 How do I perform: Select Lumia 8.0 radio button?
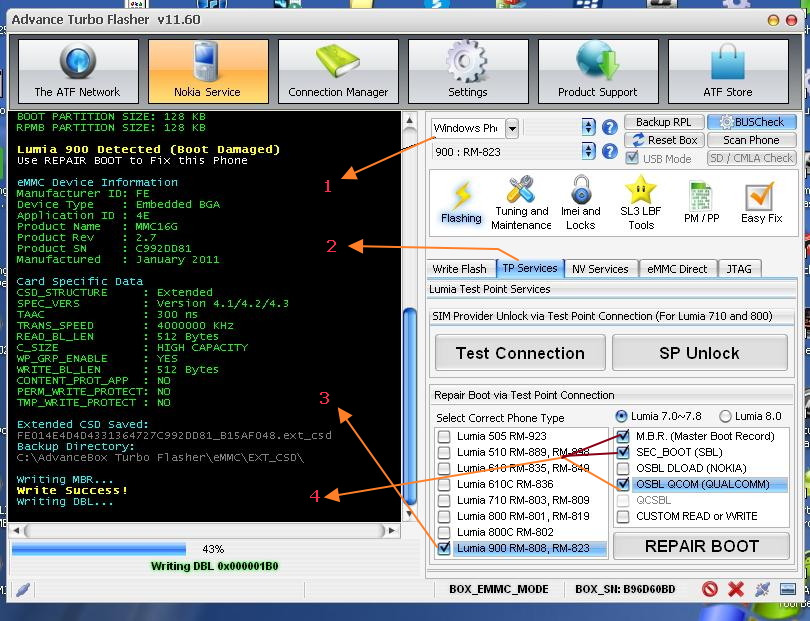point(725,416)
